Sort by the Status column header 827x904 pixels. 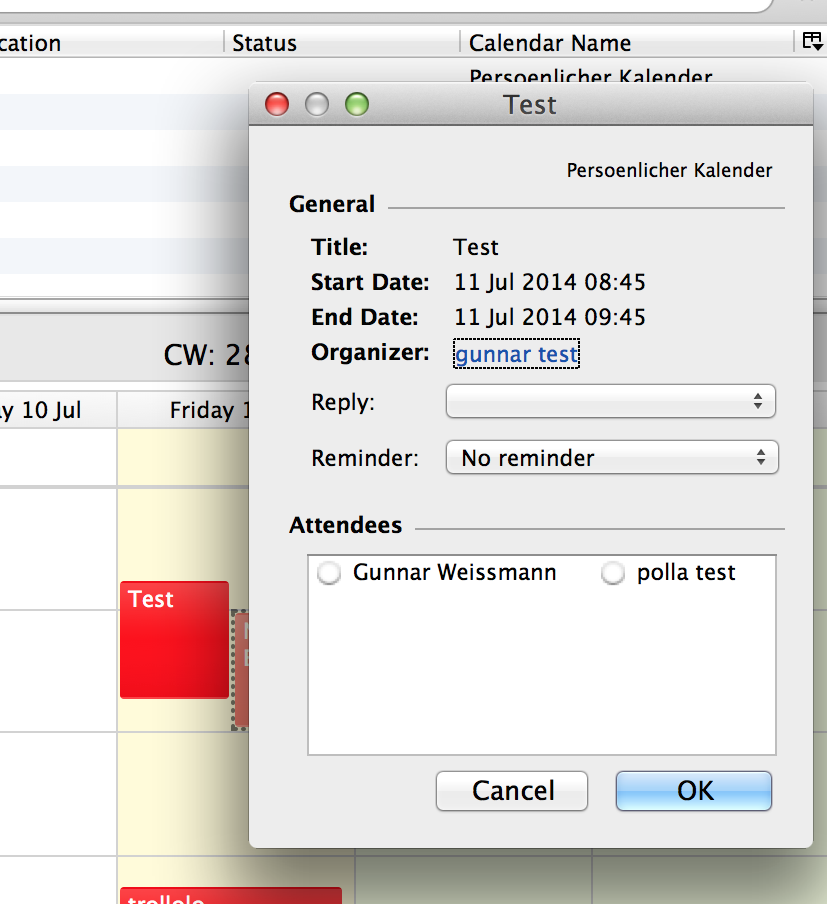340,43
